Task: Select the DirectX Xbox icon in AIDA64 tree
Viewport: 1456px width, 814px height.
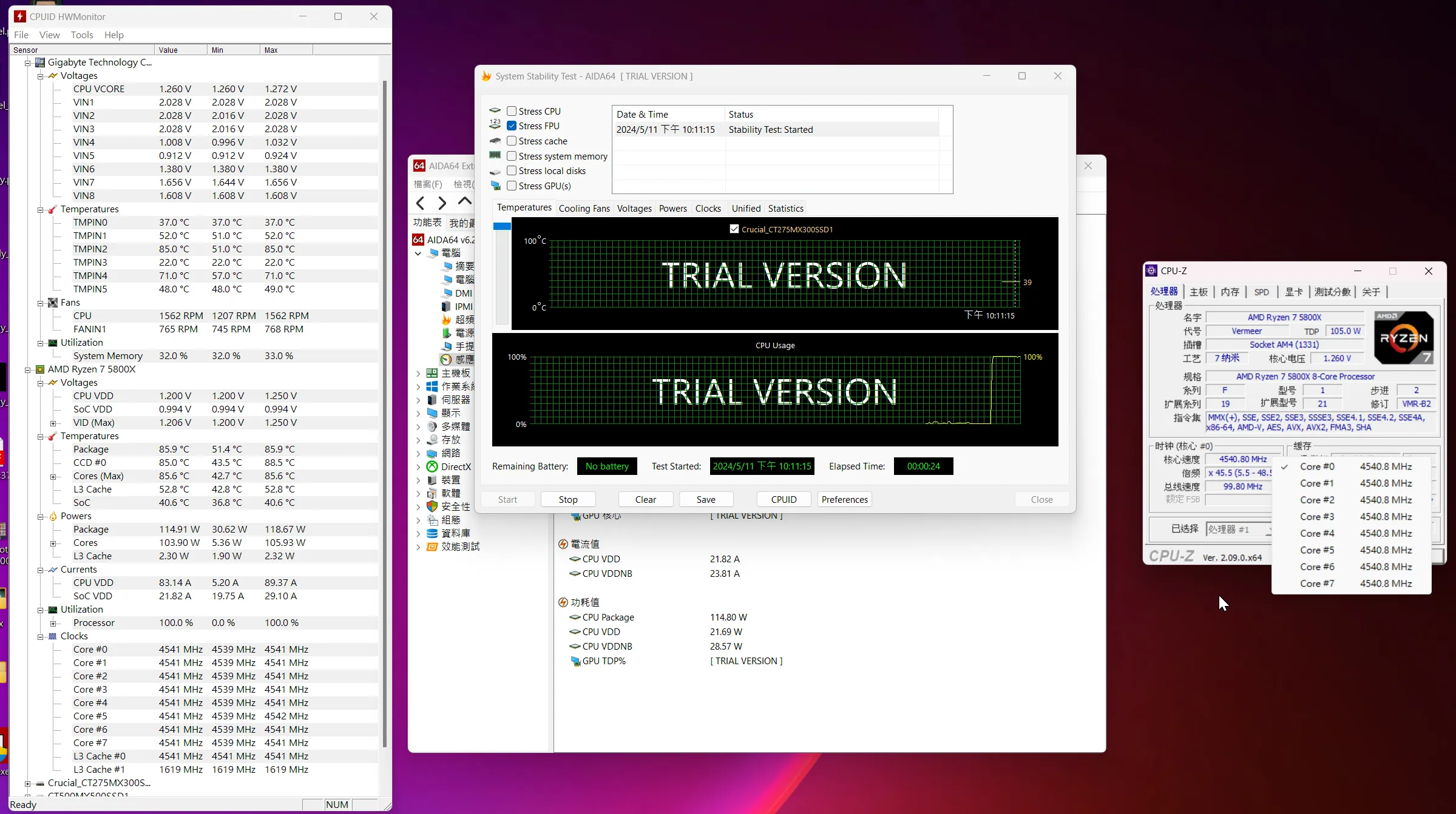Action: [x=432, y=466]
